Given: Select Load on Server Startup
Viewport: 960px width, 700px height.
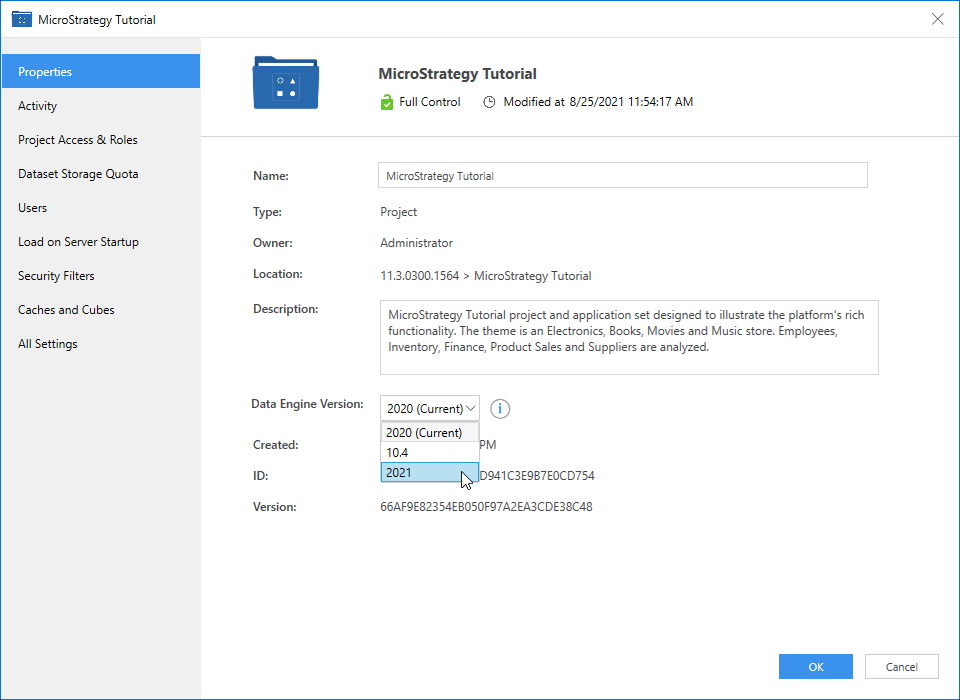Looking at the screenshot, I should pyautogui.click(x=78, y=242).
